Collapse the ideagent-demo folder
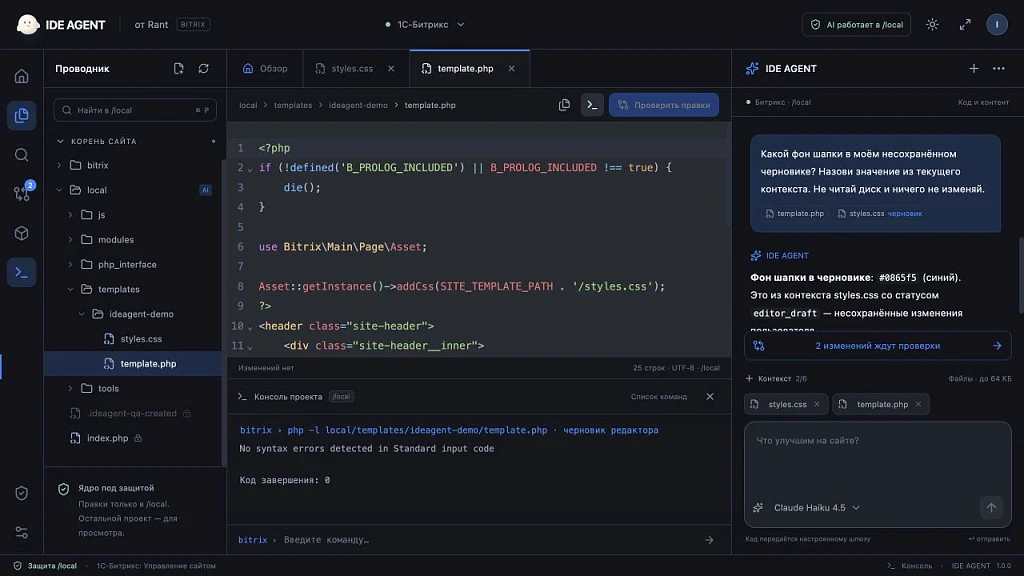The image size is (1024, 576). click(x=82, y=314)
